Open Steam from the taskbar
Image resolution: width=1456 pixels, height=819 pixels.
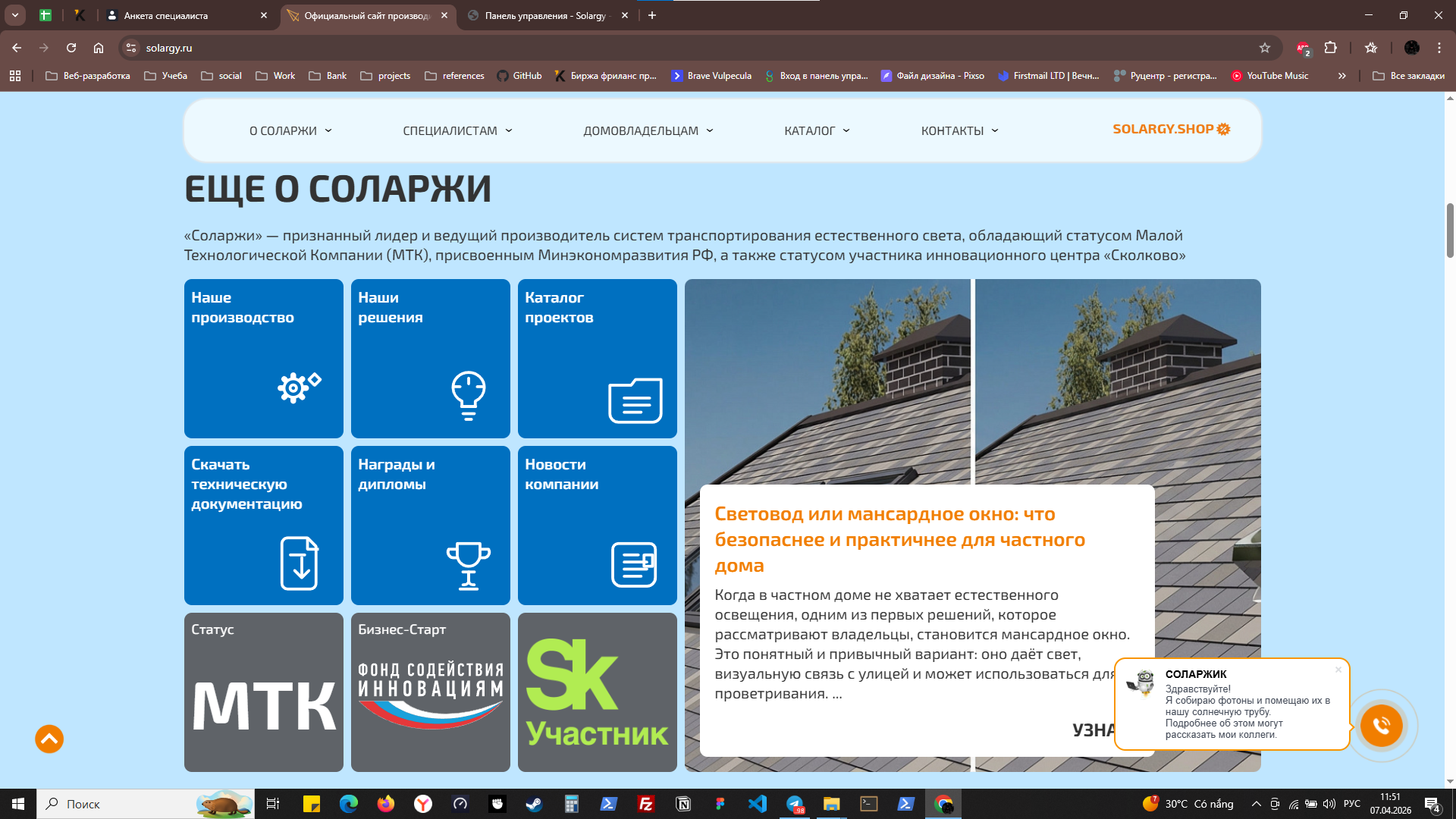point(535,804)
